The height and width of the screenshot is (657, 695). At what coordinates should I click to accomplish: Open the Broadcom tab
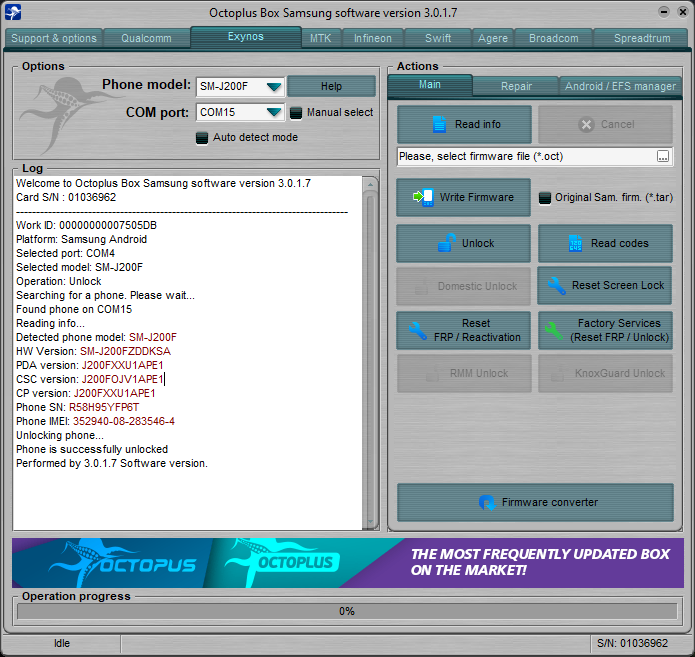pos(554,38)
